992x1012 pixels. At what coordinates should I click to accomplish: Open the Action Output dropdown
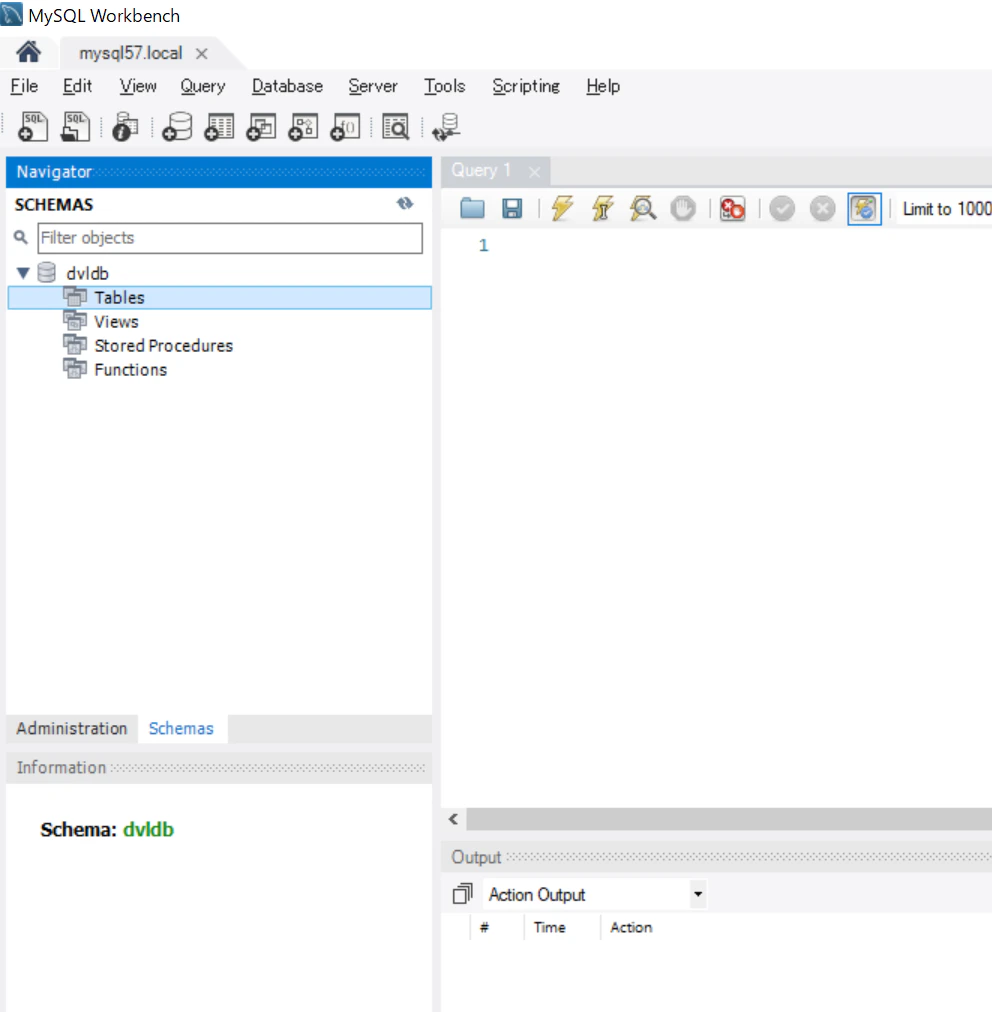click(x=698, y=894)
